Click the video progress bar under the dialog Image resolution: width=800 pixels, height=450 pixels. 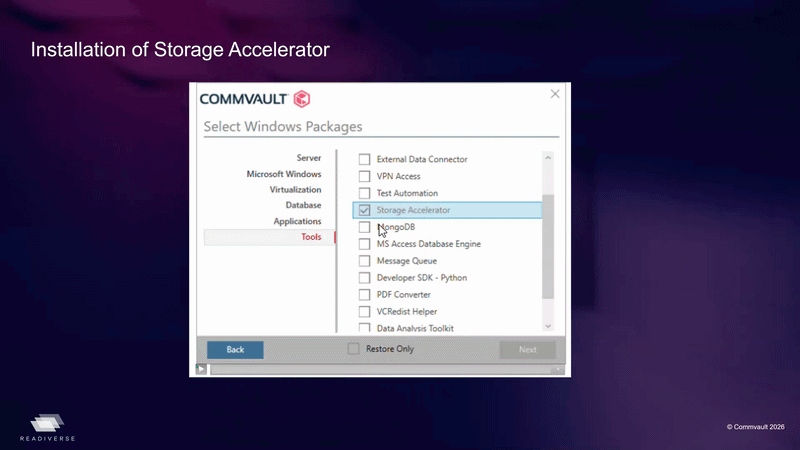(x=387, y=369)
